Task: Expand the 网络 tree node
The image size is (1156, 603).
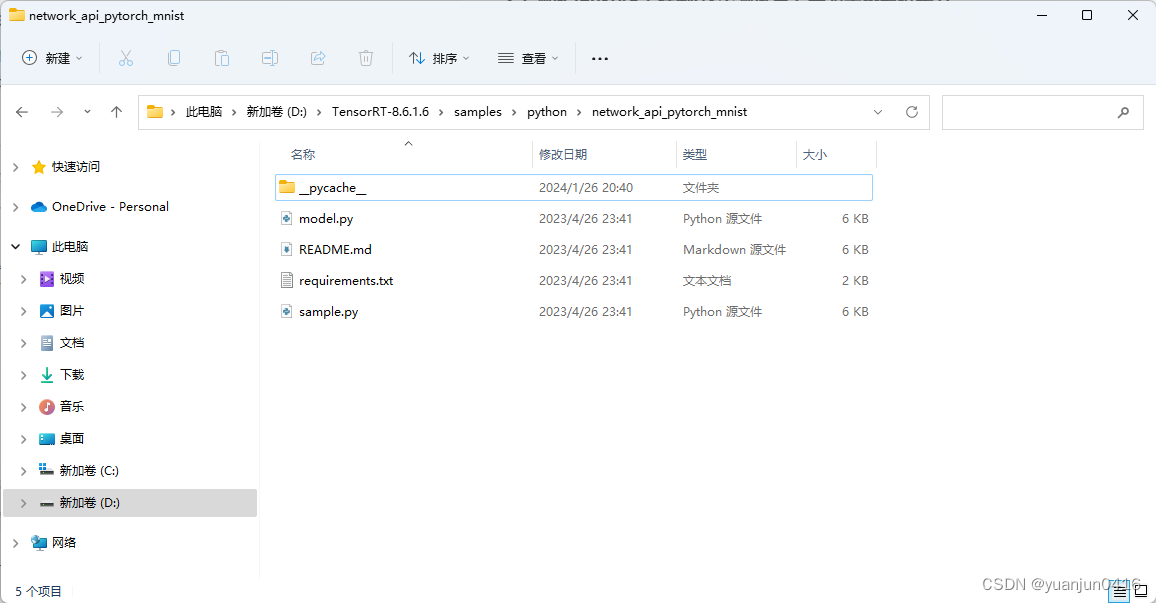Action: click(15, 543)
